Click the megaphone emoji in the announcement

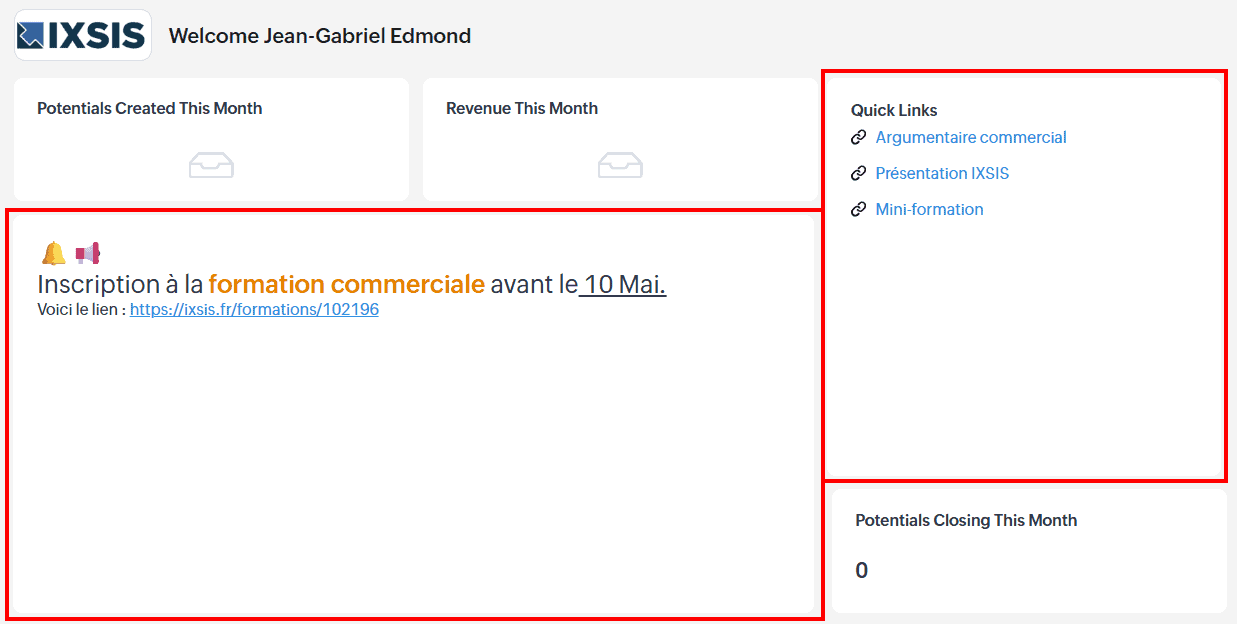pos(88,254)
